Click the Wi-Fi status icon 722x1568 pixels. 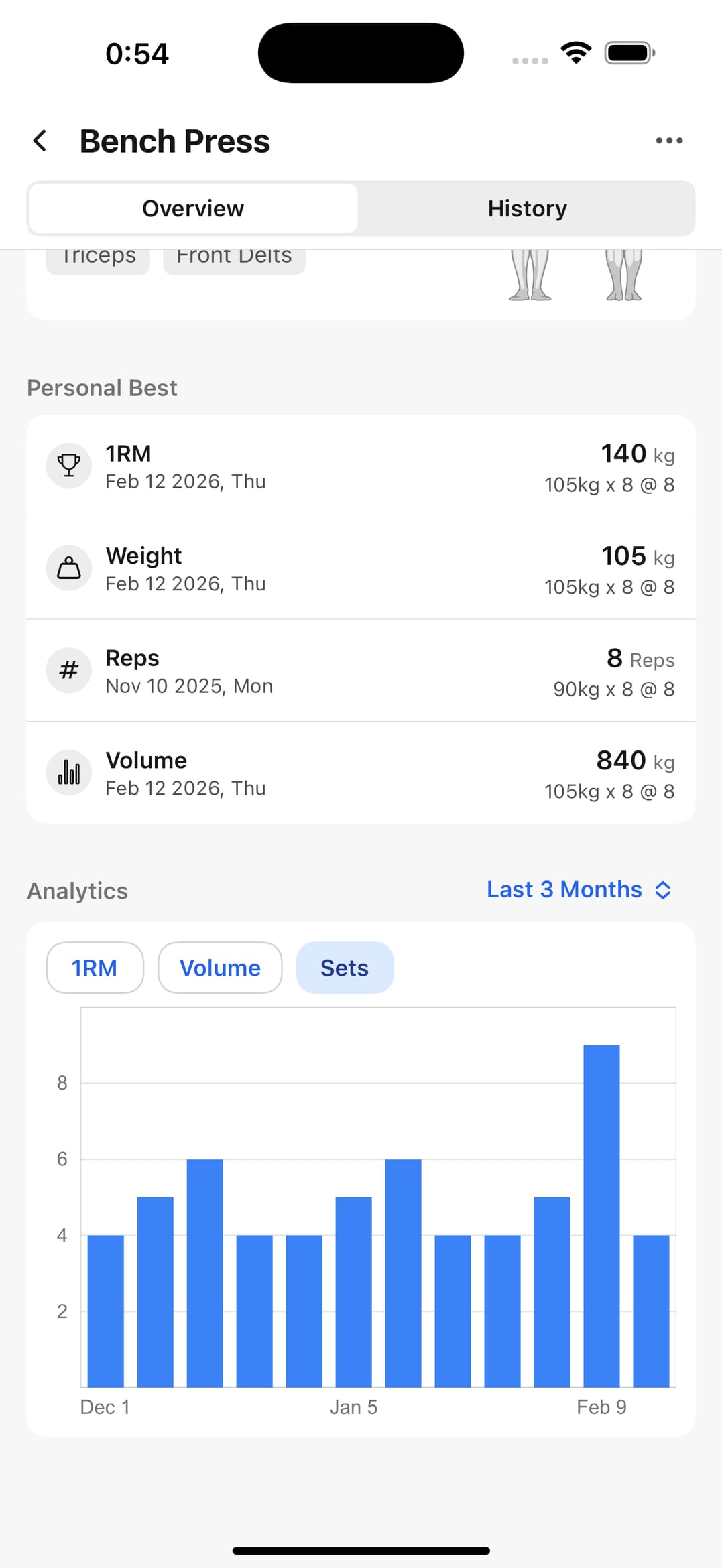(575, 52)
